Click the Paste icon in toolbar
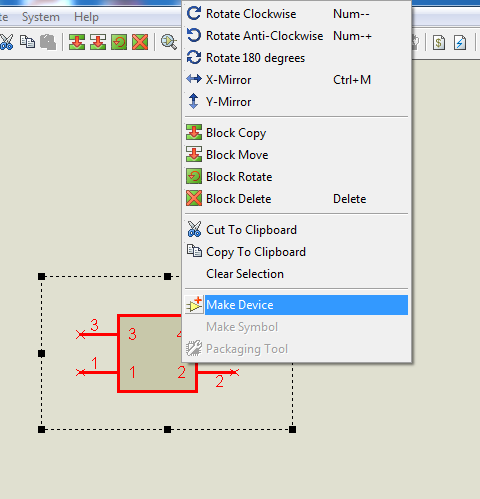This screenshot has width=480, height=499. tap(48, 42)
